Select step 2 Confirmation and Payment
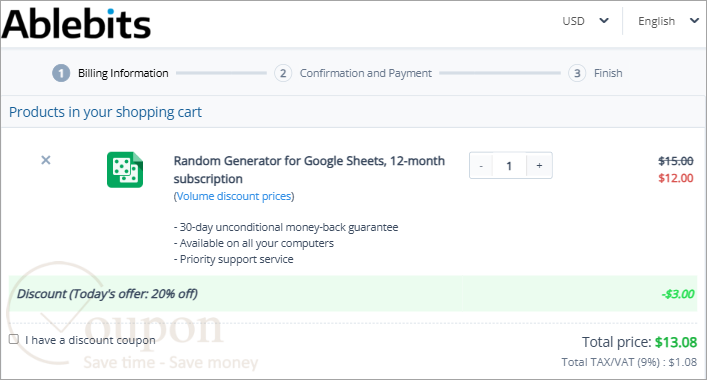Viewport: 707px width, 380px height. coord(353,73)
